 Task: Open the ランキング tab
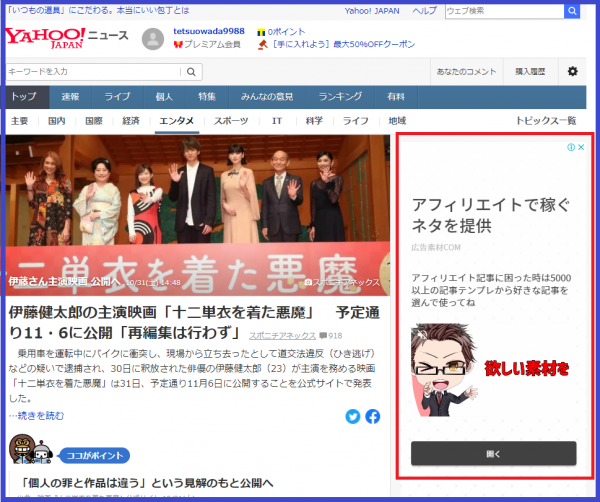click(339, 97)
